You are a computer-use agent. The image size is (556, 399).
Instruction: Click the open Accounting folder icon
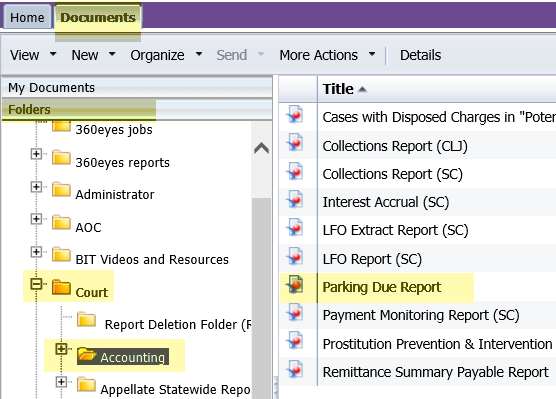coord(87,354)
